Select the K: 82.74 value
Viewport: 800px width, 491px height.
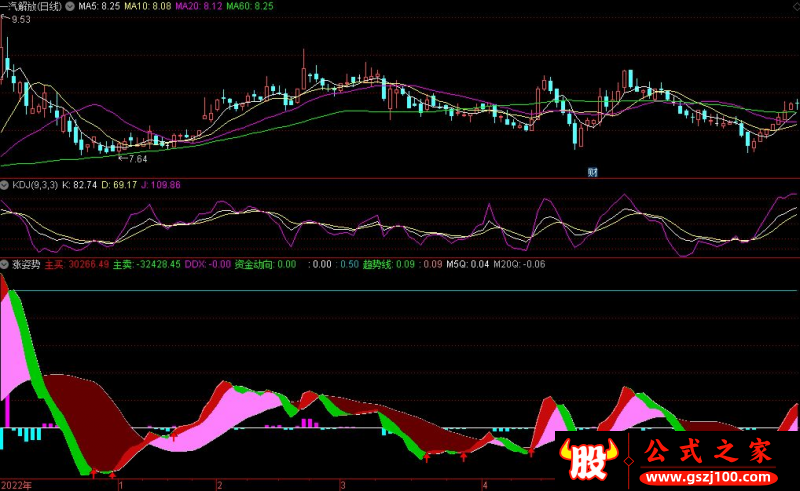point(80,185)
